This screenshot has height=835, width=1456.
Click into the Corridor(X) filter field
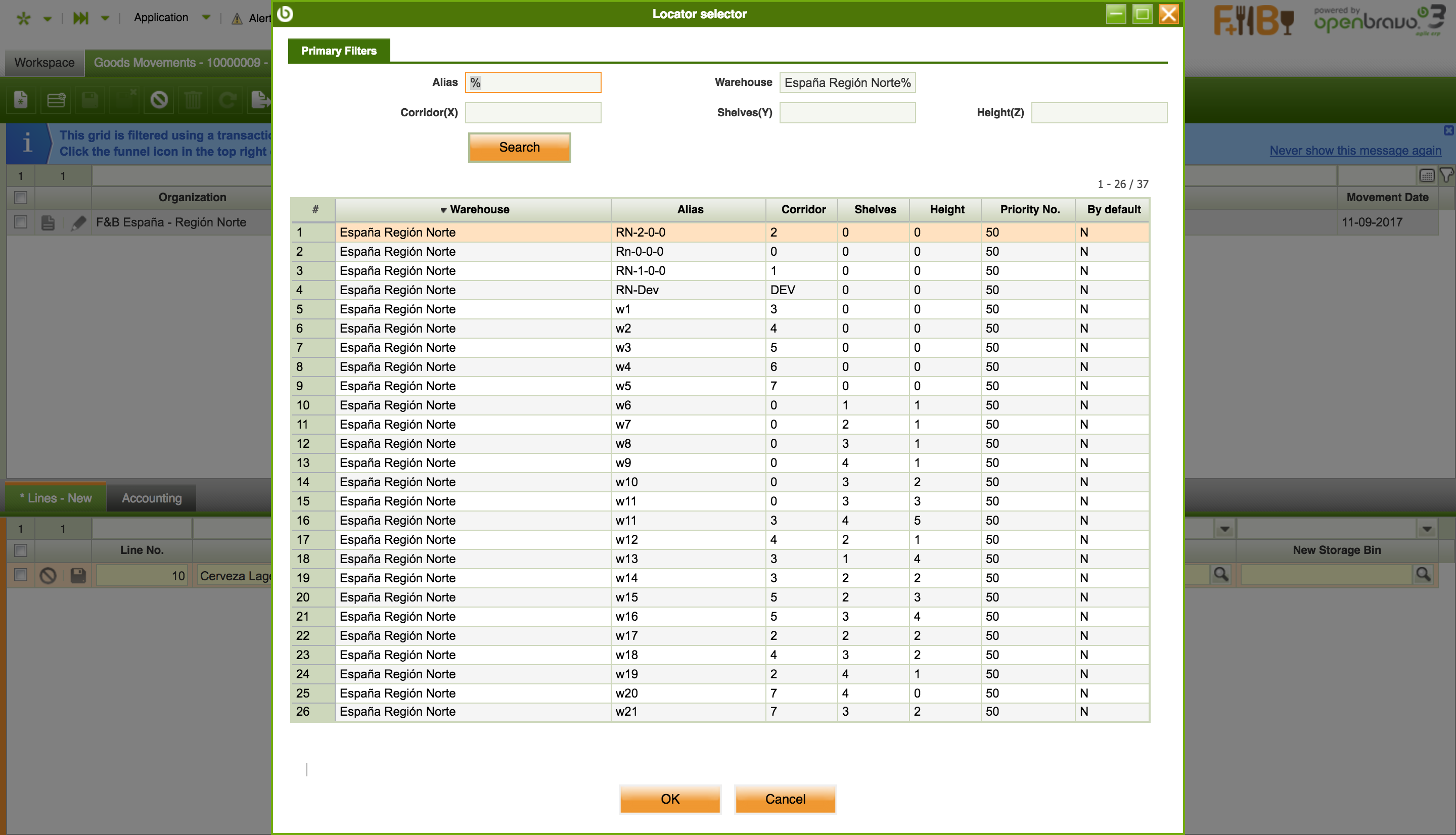tap(532, 112)
